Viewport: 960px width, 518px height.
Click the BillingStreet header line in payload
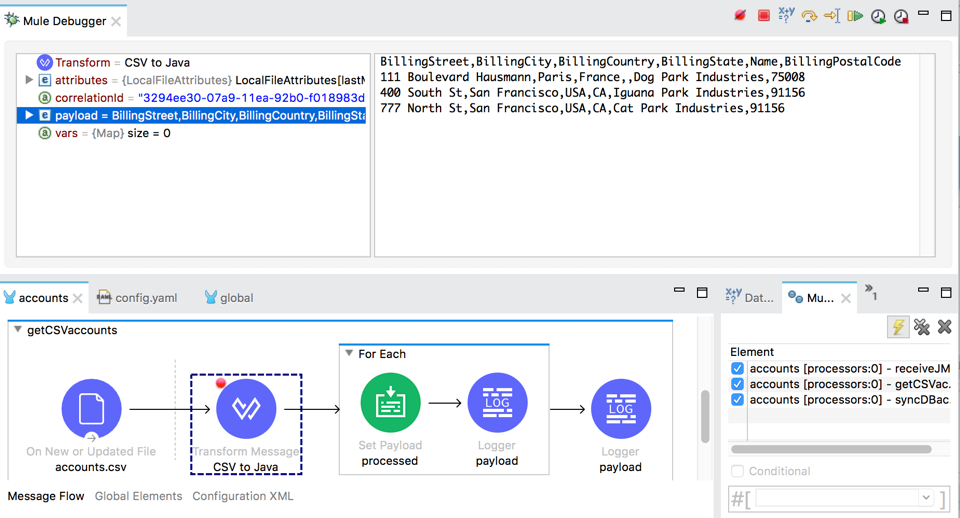coord(640,61)
